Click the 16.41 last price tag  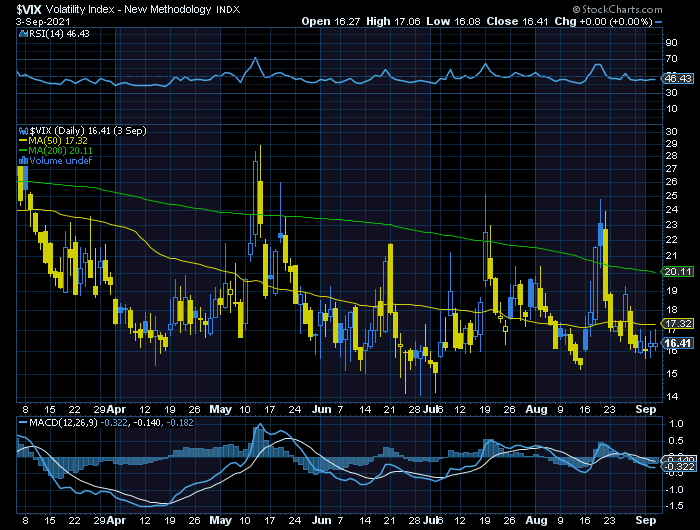pos(678,342)
